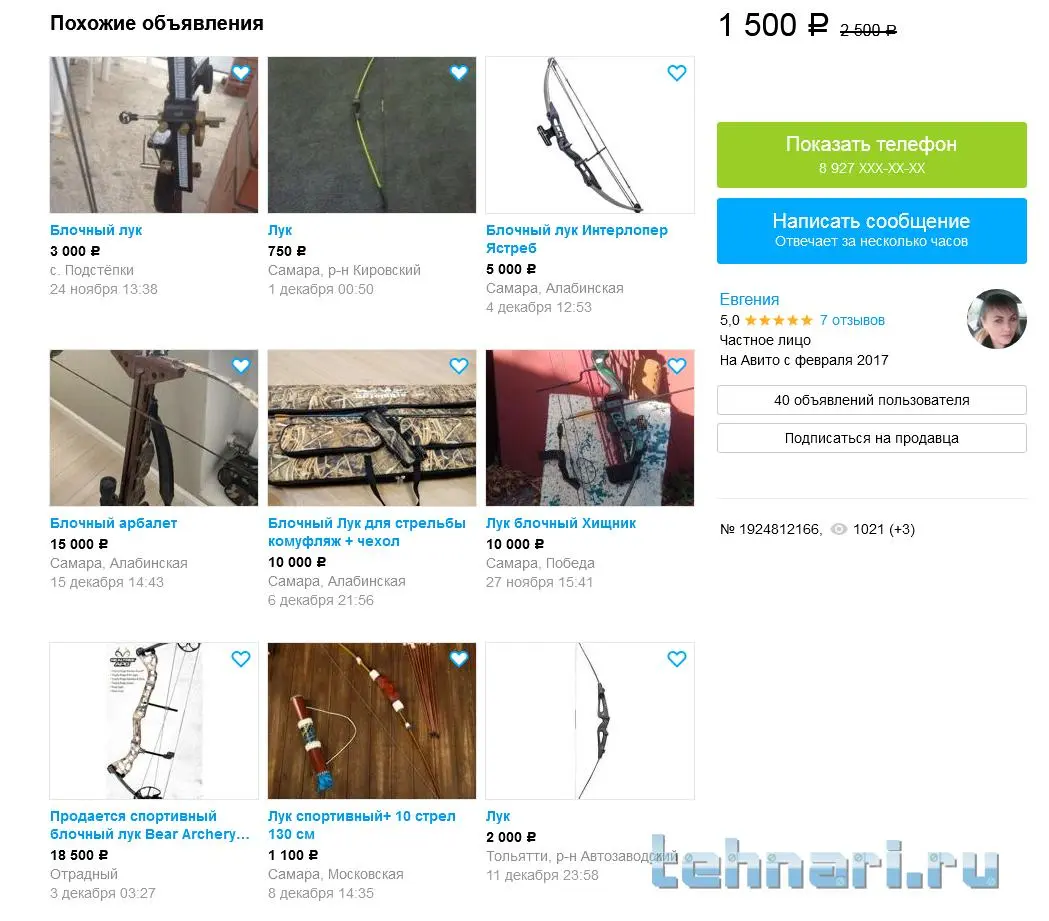Viewport: 1049px width, 921px height.
Task: Show 40 объявлений пользователя
Action: 872,400
